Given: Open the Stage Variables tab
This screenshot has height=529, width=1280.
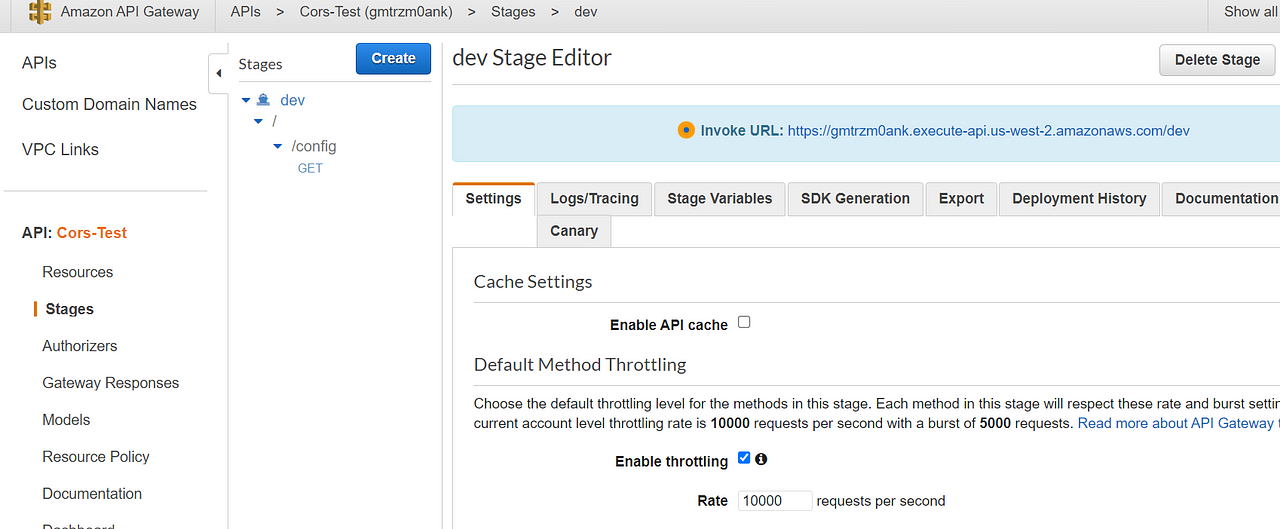Looking at the screenshot, I should 720,199.
